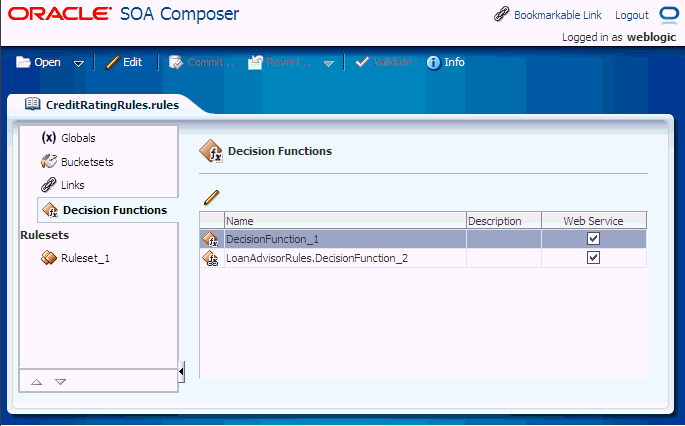The image size is (685, 426).
Task: Expand the Revert dropdown arrow
Action: 329,64
